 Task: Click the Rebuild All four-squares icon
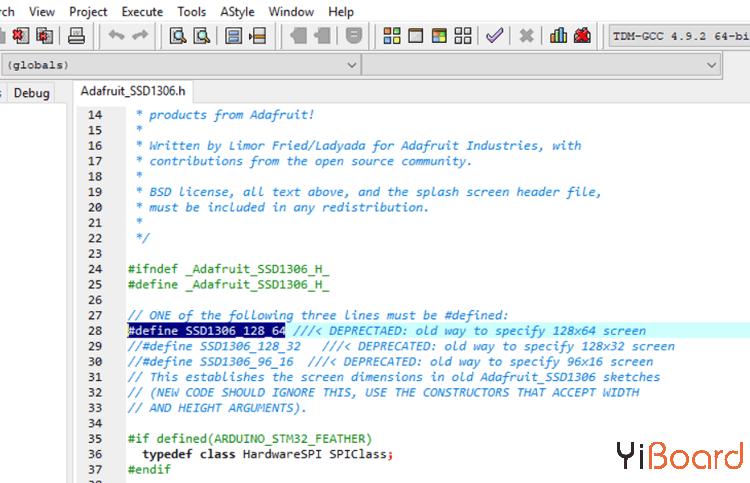pyautogui.click(x=462, y=37)
